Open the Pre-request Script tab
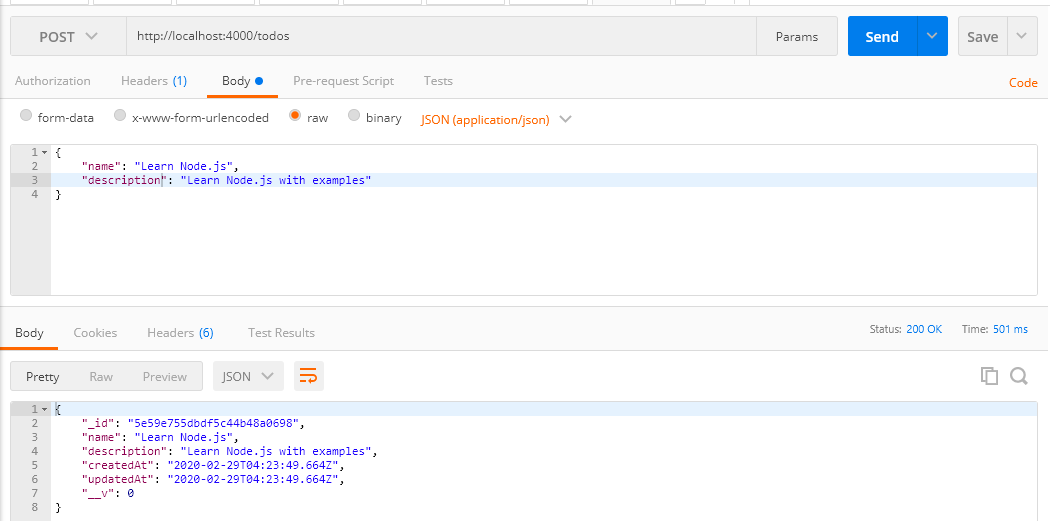The width and height of the screenshot is (1050, 521). pos(344,81)
